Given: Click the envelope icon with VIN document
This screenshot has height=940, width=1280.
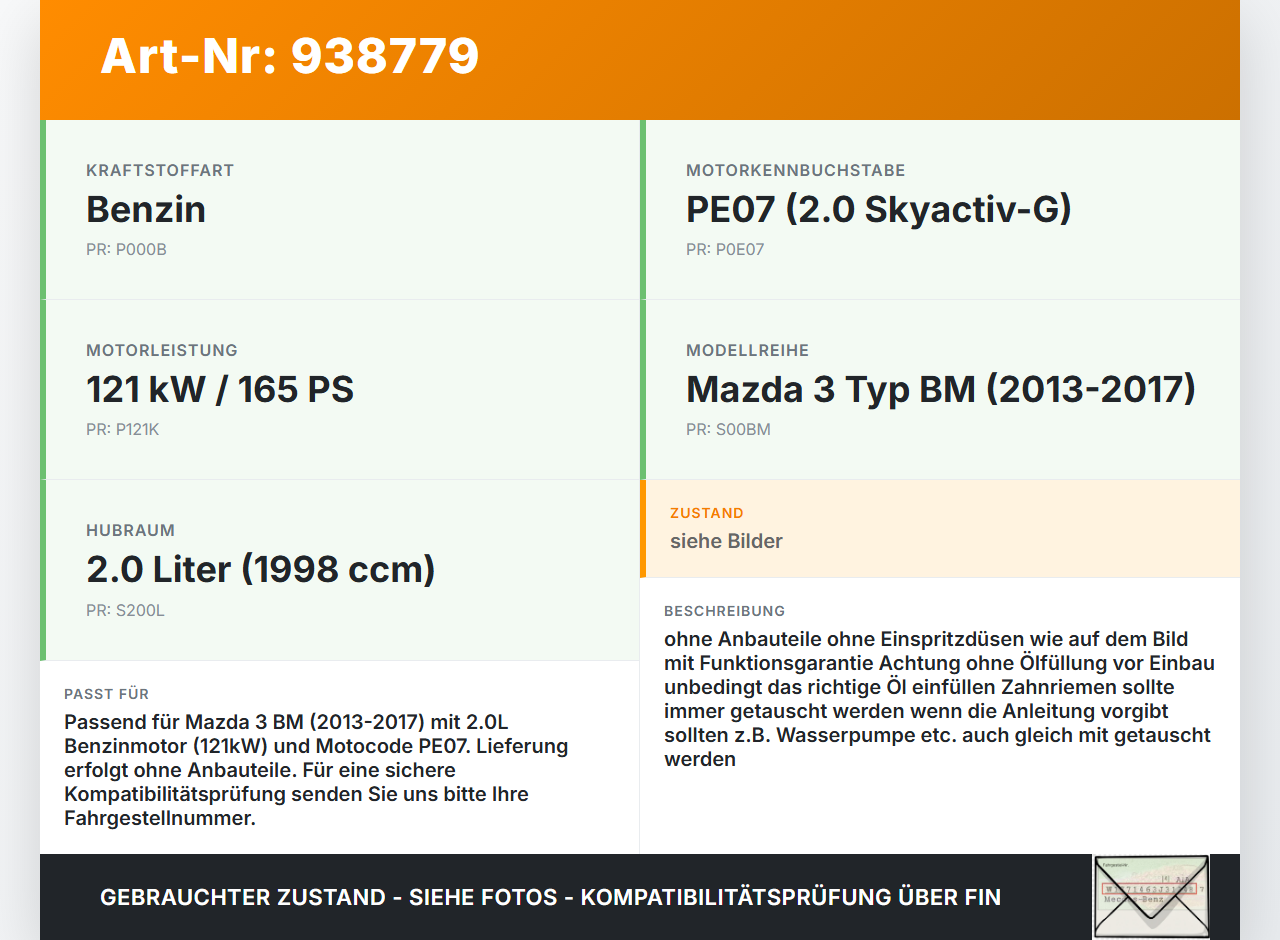Looking at the screenshot, I should click(x=1151, y=896).
